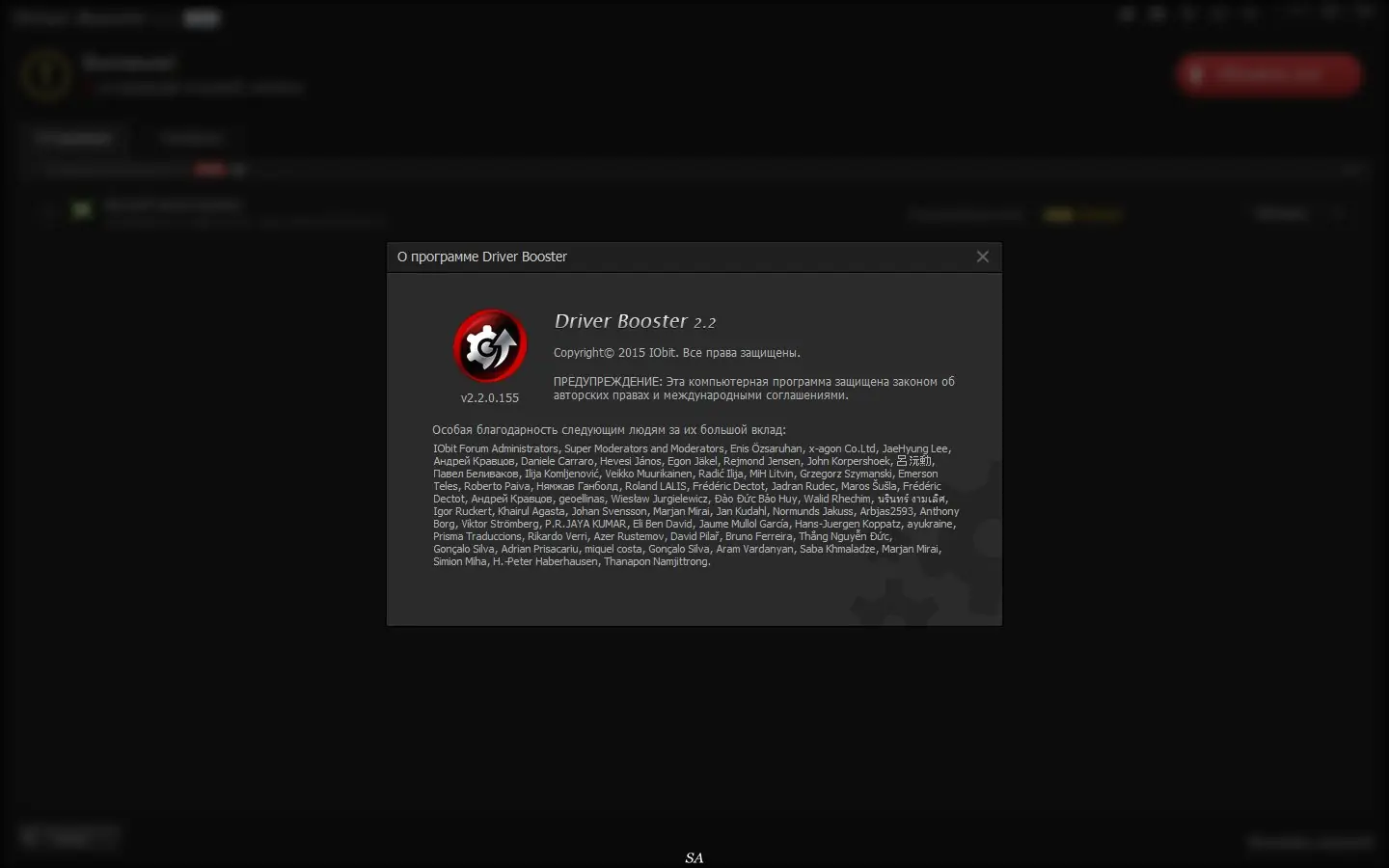Click the name Grzegorz Szymanski
The image size is (1389, 868).
pyautogui.click(x=846, y=474)
